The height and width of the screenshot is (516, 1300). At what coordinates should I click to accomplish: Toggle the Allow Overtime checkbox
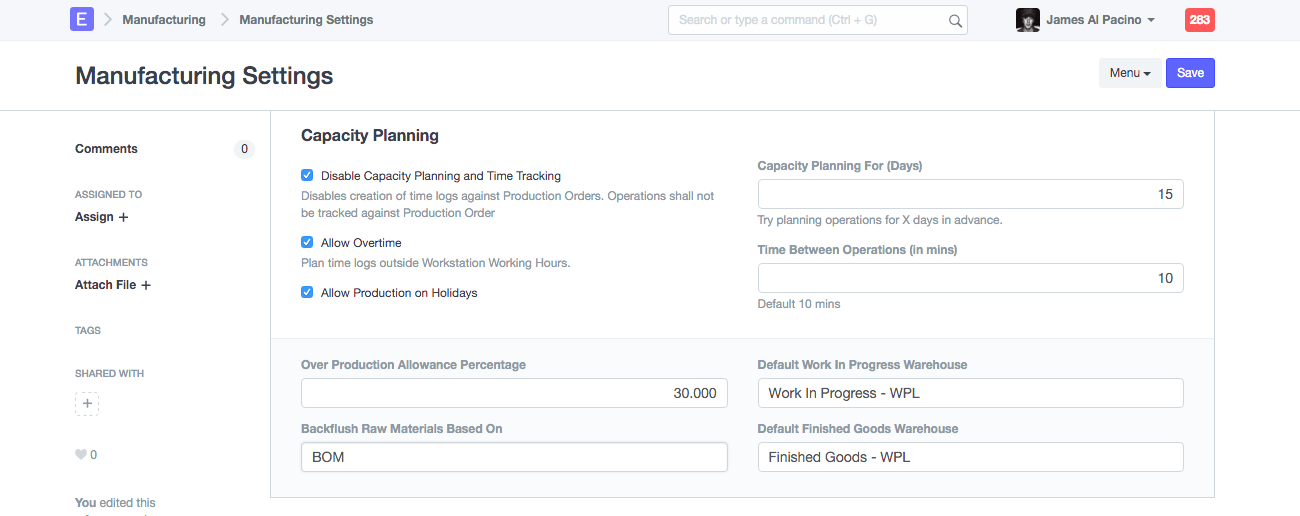point(307,242)
